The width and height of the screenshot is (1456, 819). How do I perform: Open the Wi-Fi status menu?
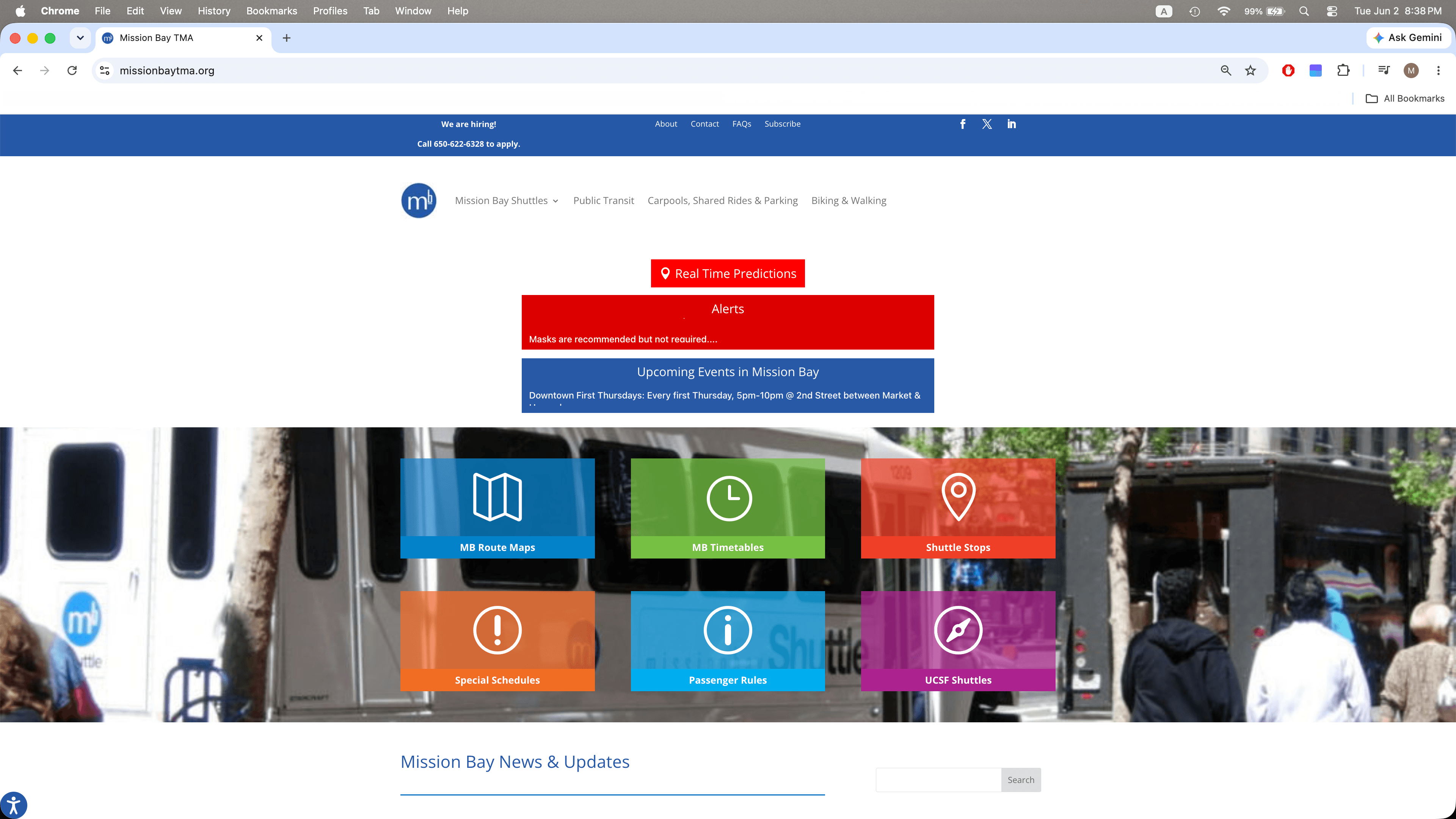(x=1223, y=11)
